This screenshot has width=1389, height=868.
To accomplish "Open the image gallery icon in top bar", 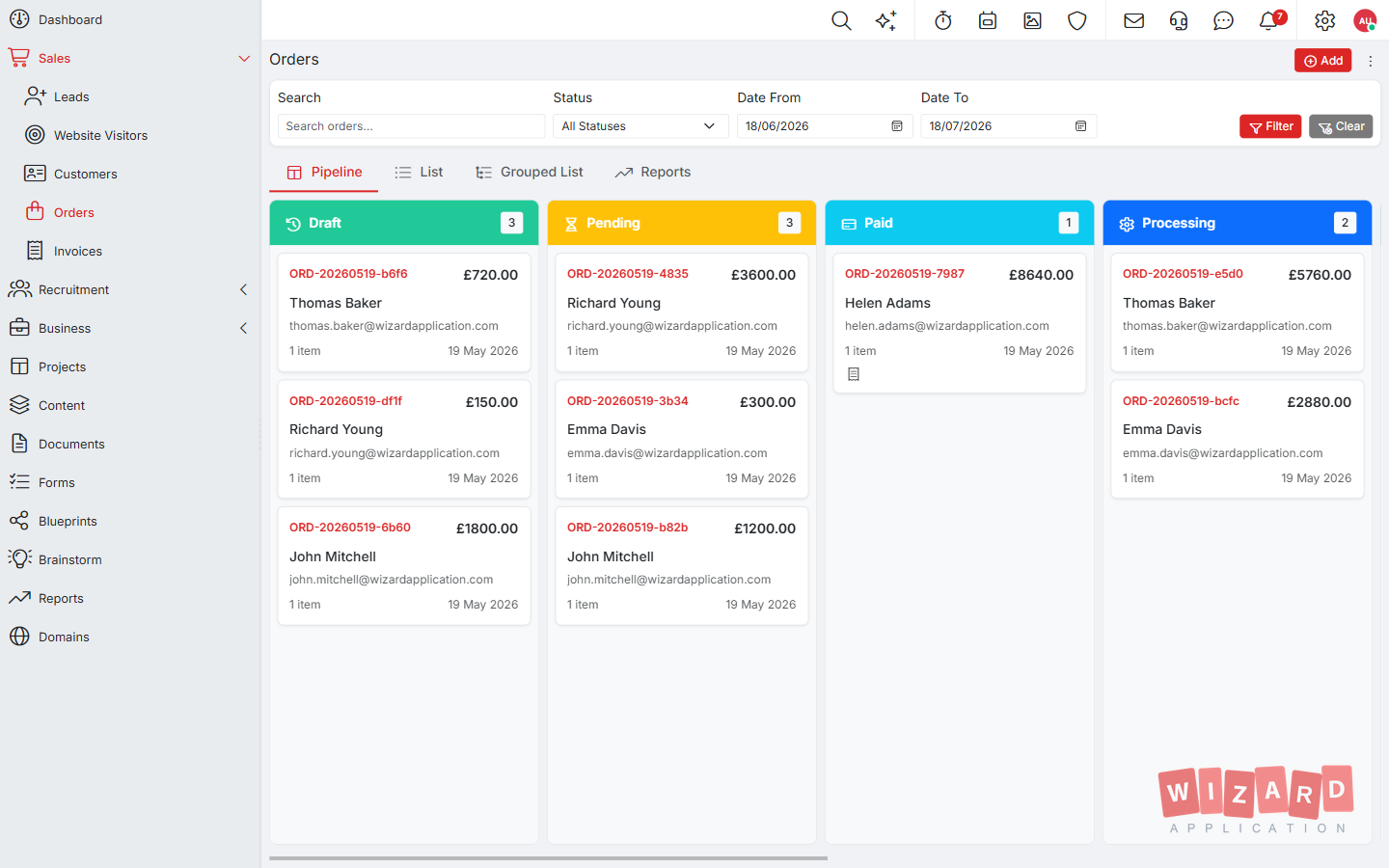I will 1033,20.
